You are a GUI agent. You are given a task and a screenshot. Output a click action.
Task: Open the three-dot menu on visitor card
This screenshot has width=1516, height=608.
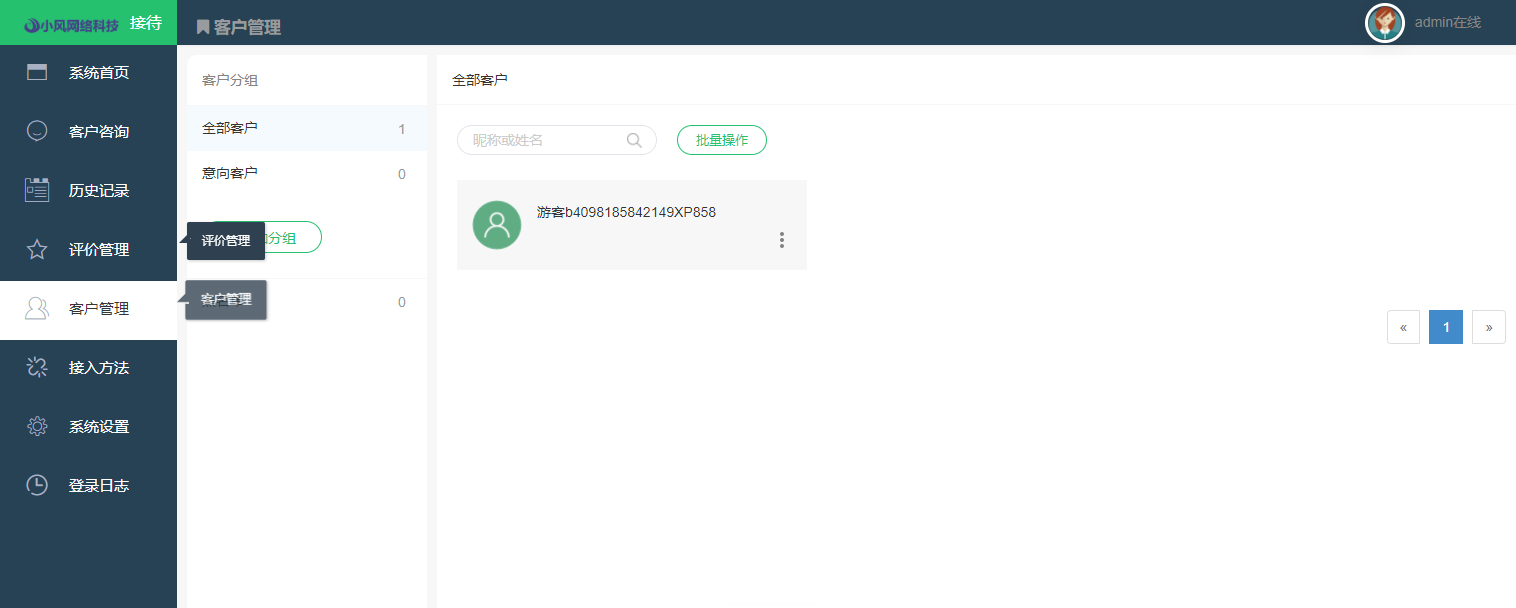(x=782, y=240)
